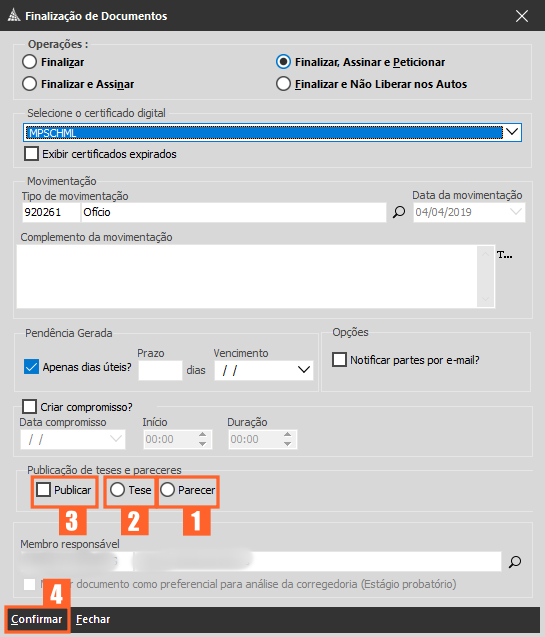
Task: Toggle Exibir certificados expirados checkbox
Action: pos(31,154)
